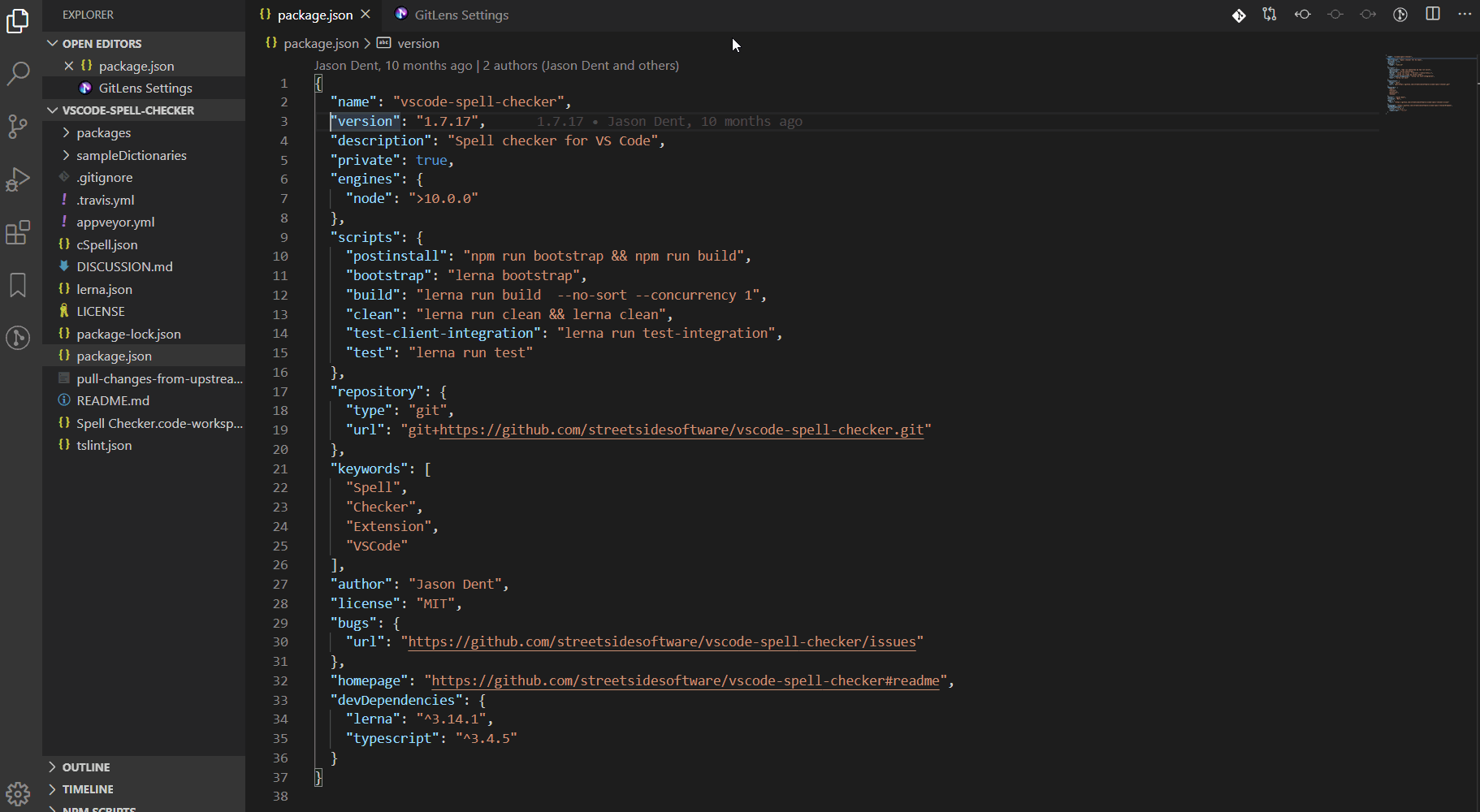Follow the homepage readme URL link

pyautogui.click(x=686, y=680)
